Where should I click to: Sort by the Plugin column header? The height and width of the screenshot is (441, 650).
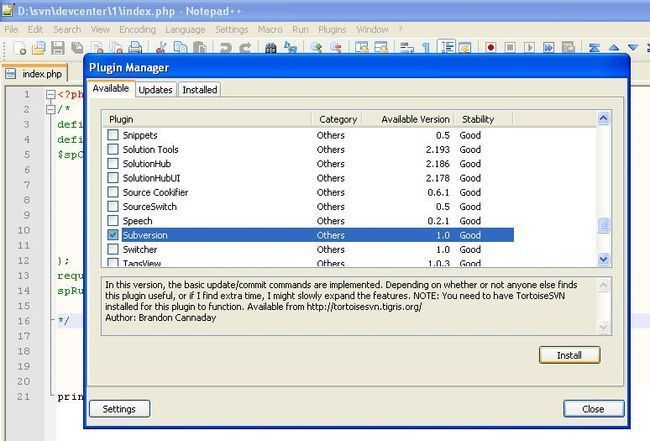207,119
